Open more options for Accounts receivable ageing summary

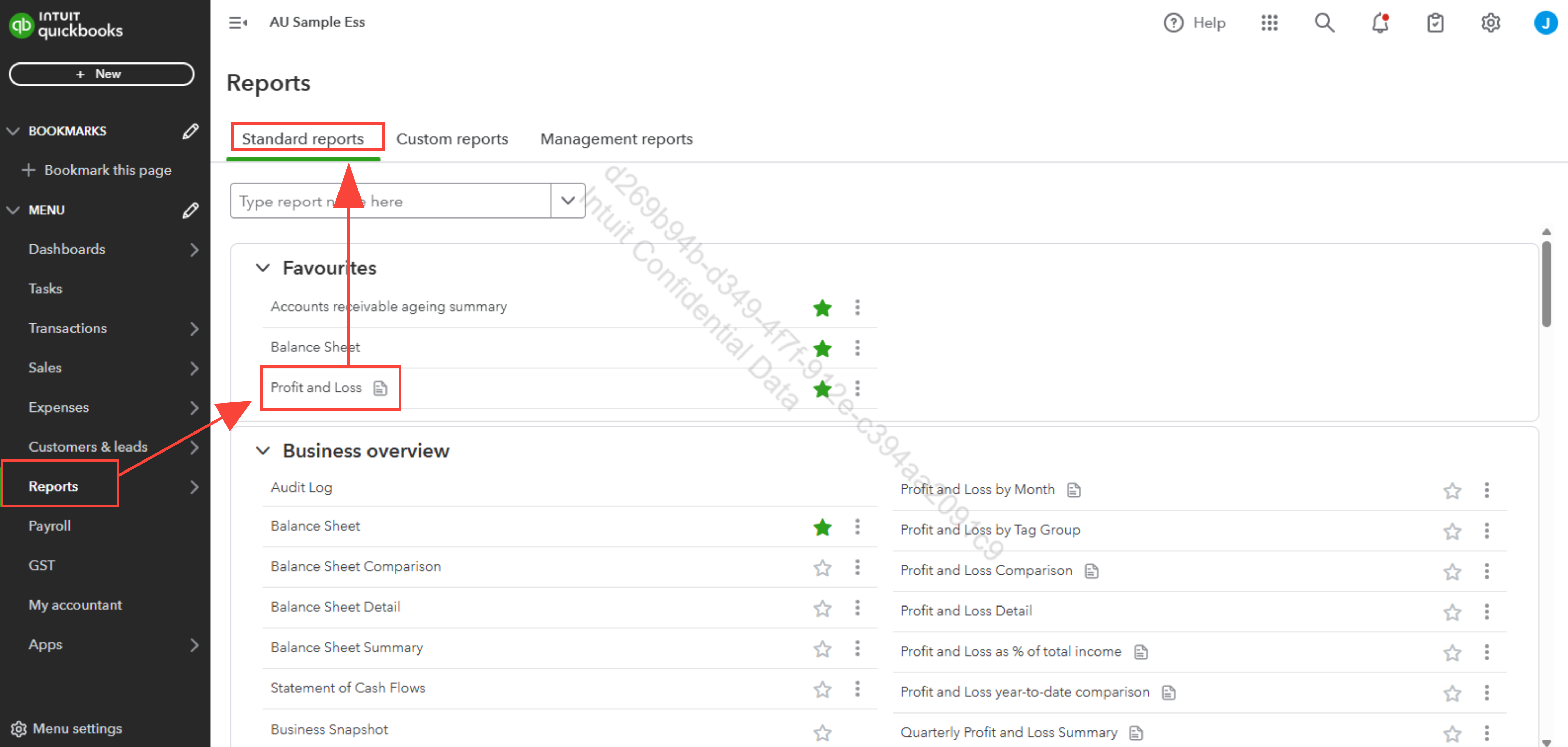tap(857, 307)
